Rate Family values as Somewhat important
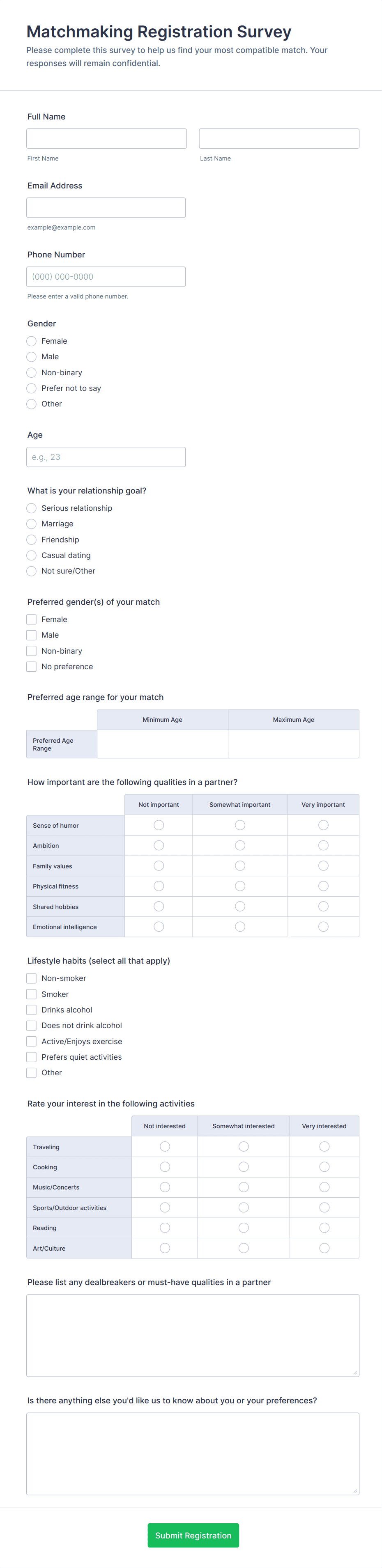Image resolution: width=382 pixels, height=1568 pixels. click(240, 866)
